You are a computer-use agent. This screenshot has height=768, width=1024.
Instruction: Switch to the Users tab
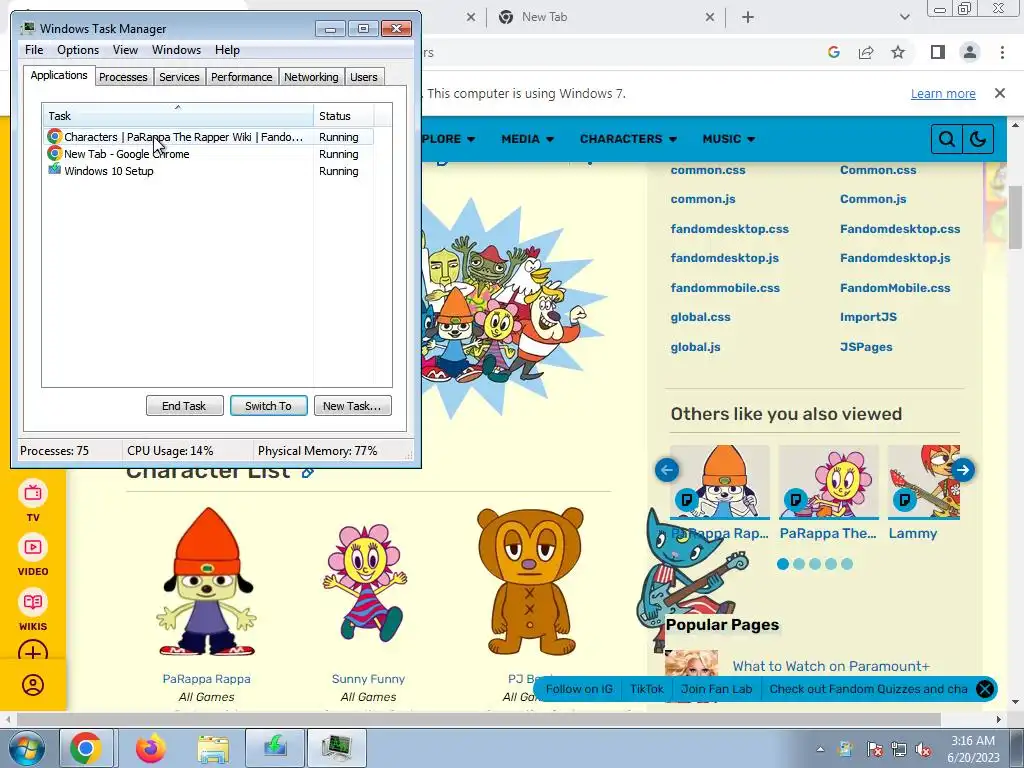coord(364,77)
